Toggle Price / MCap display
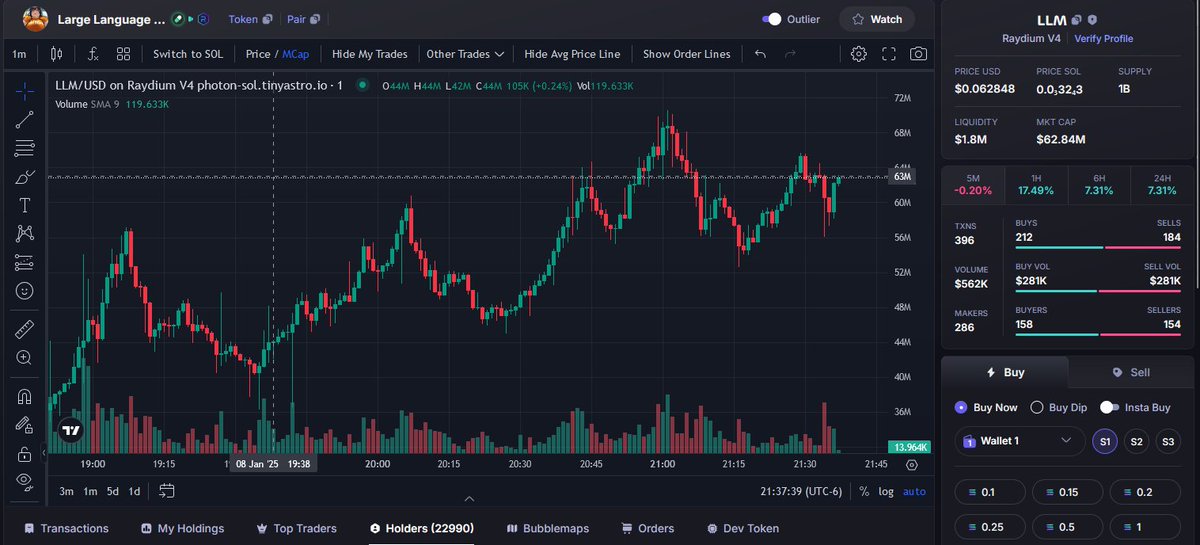The width and height of the screenshot is (1200, 545). (277, 54)
